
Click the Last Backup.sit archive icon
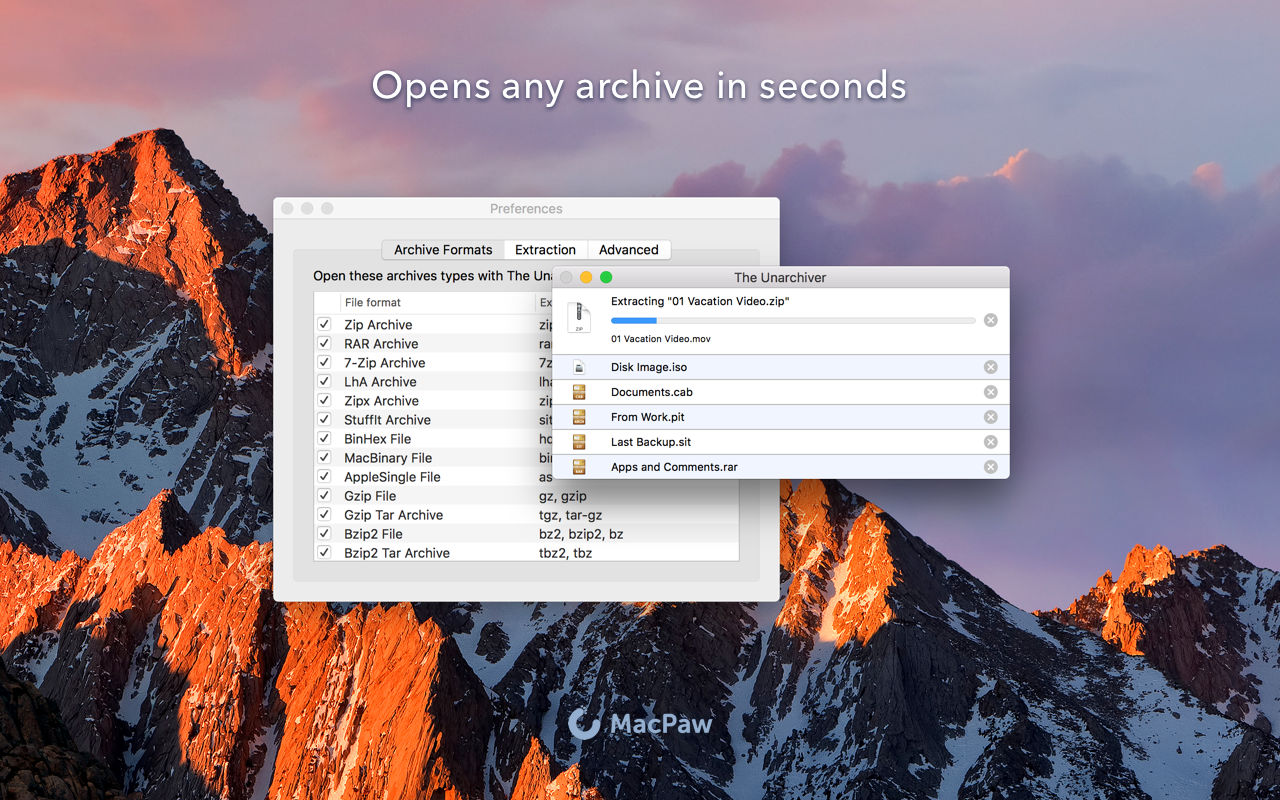coord(579,442)
